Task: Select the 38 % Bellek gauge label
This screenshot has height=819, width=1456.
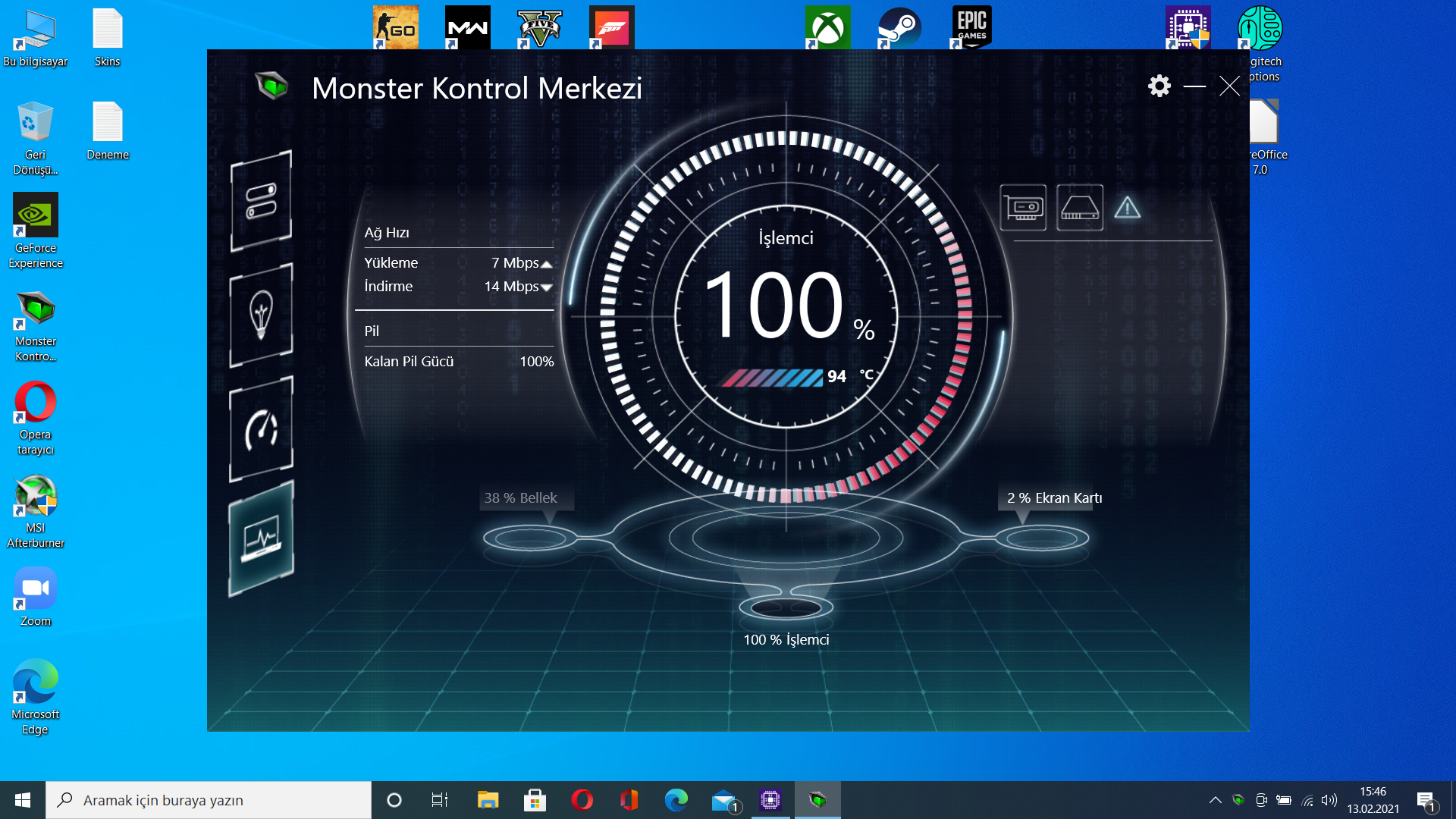Action: point(521,498)
